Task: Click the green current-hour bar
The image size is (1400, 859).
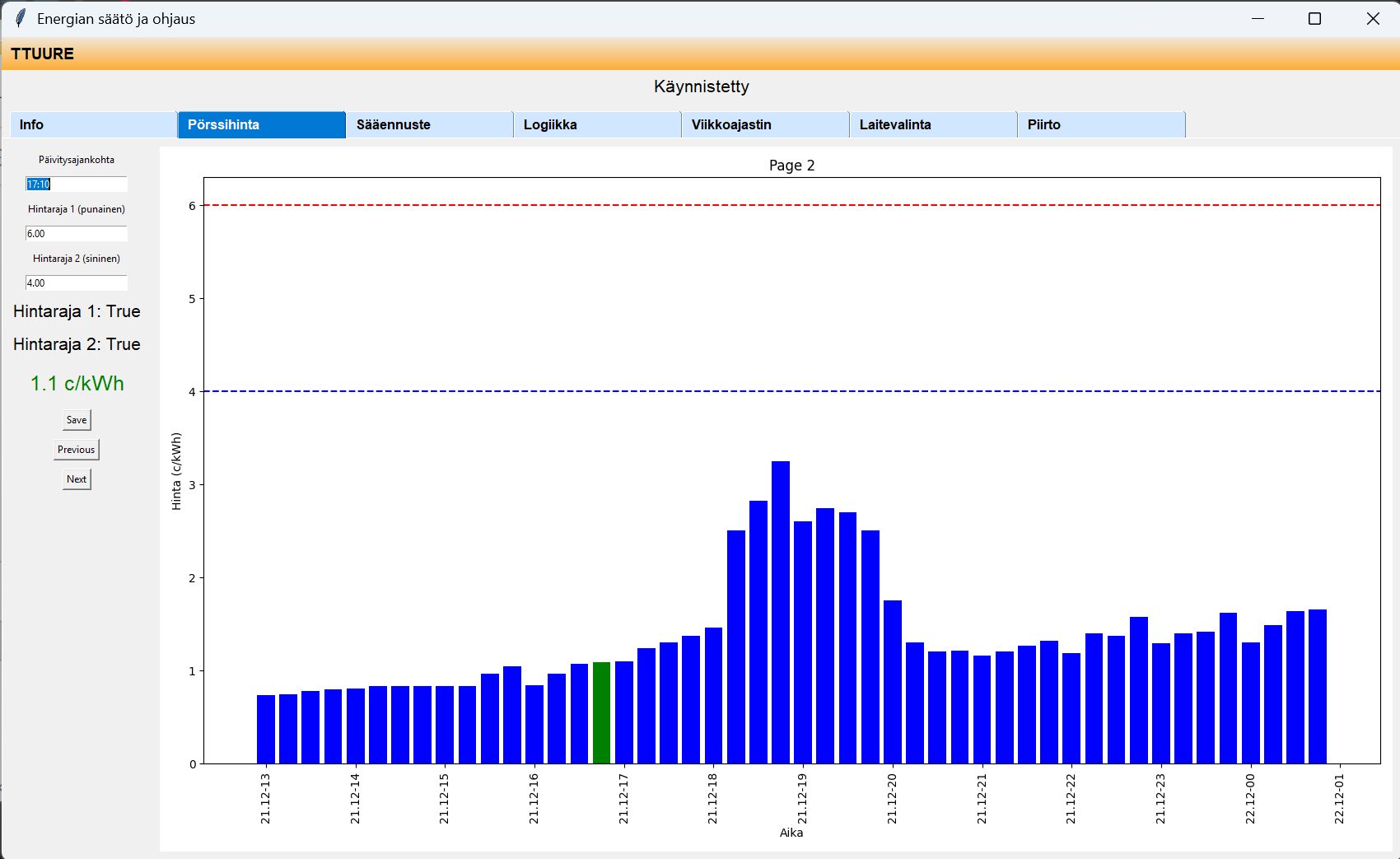Action: (x=601, y=713)
